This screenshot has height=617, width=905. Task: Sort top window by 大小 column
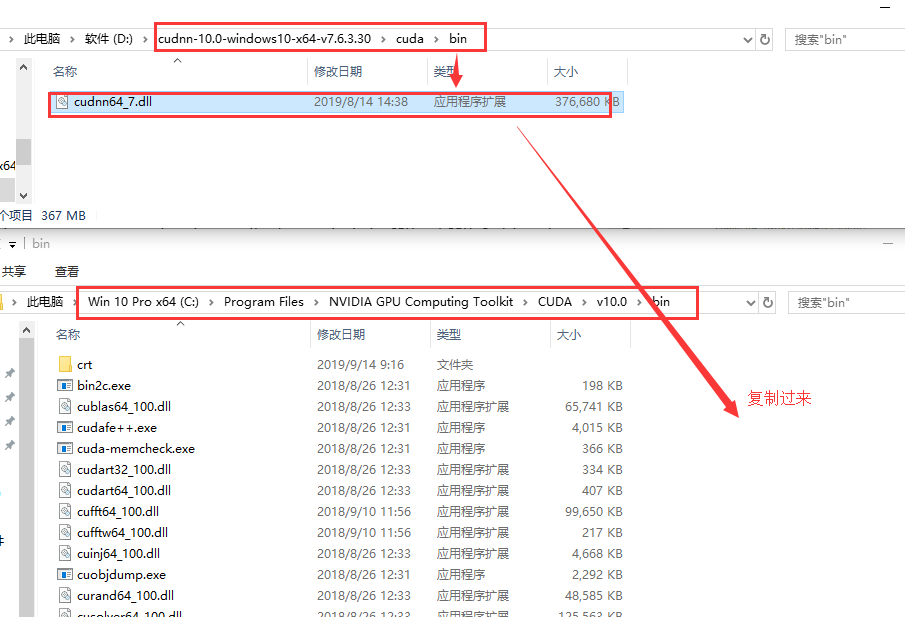566,72
